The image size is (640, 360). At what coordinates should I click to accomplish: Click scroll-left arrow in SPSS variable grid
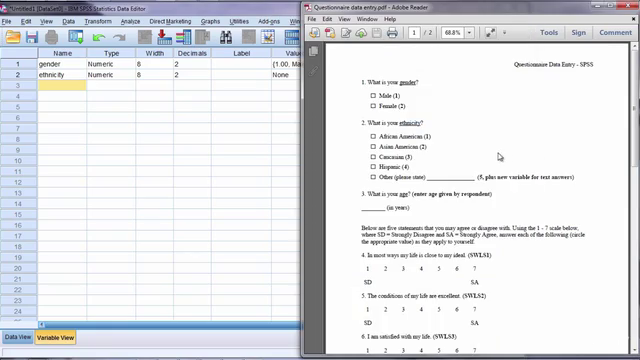pyautogui.click(x=42, y=324)
